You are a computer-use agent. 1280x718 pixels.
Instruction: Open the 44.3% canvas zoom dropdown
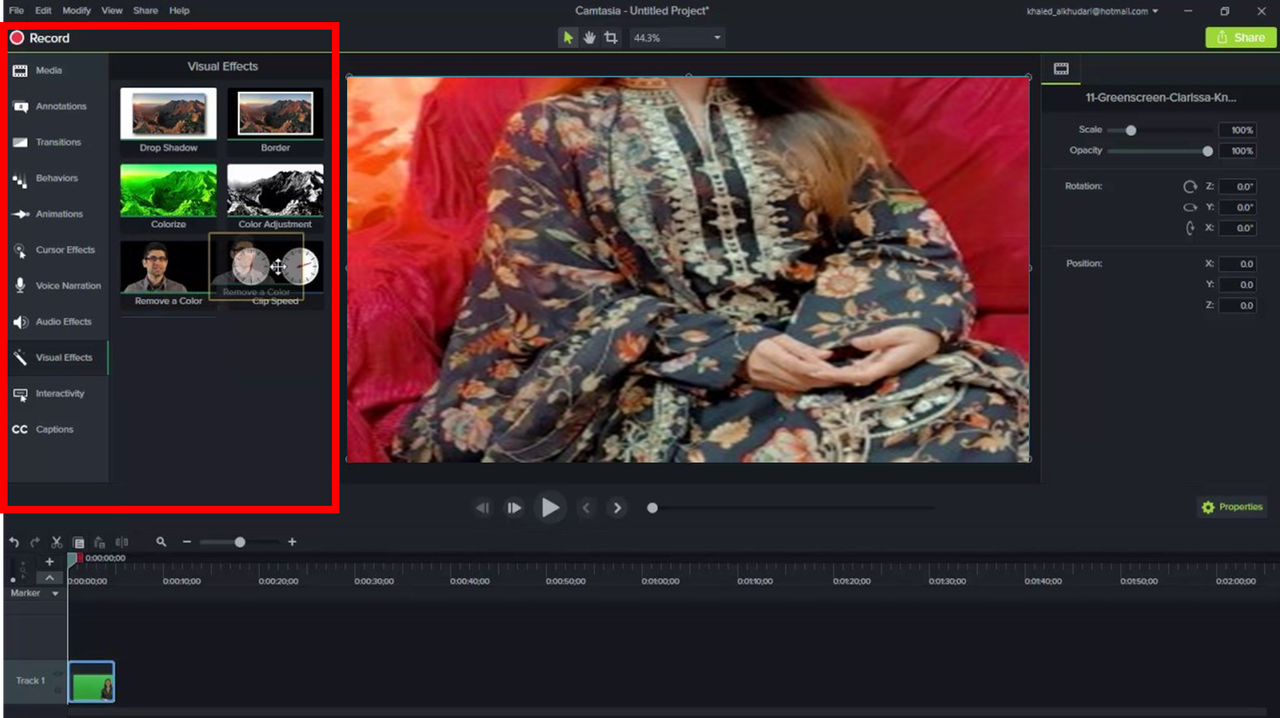tap(677, 38)
